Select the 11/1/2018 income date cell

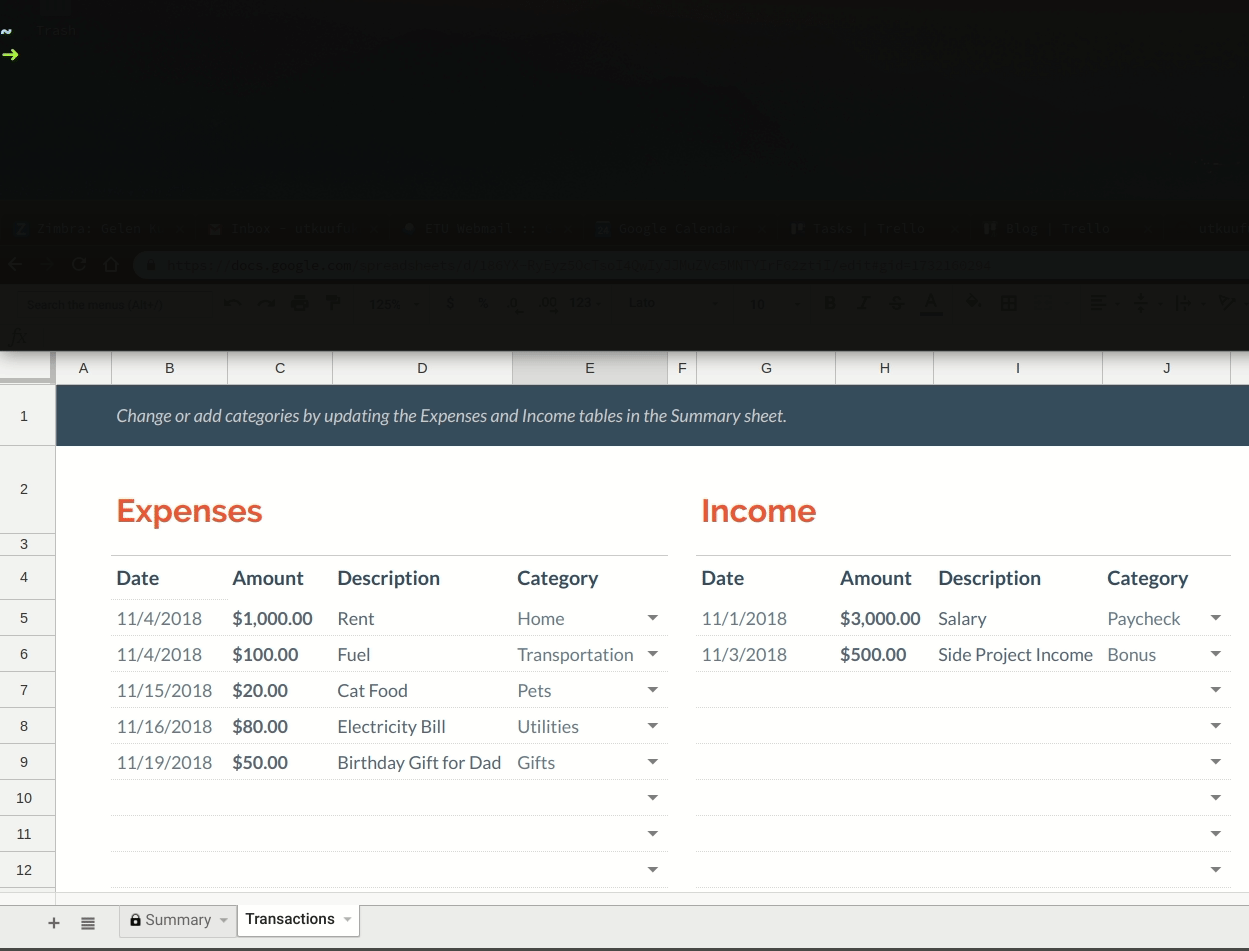pyautogui.click(x=766, y=618)
